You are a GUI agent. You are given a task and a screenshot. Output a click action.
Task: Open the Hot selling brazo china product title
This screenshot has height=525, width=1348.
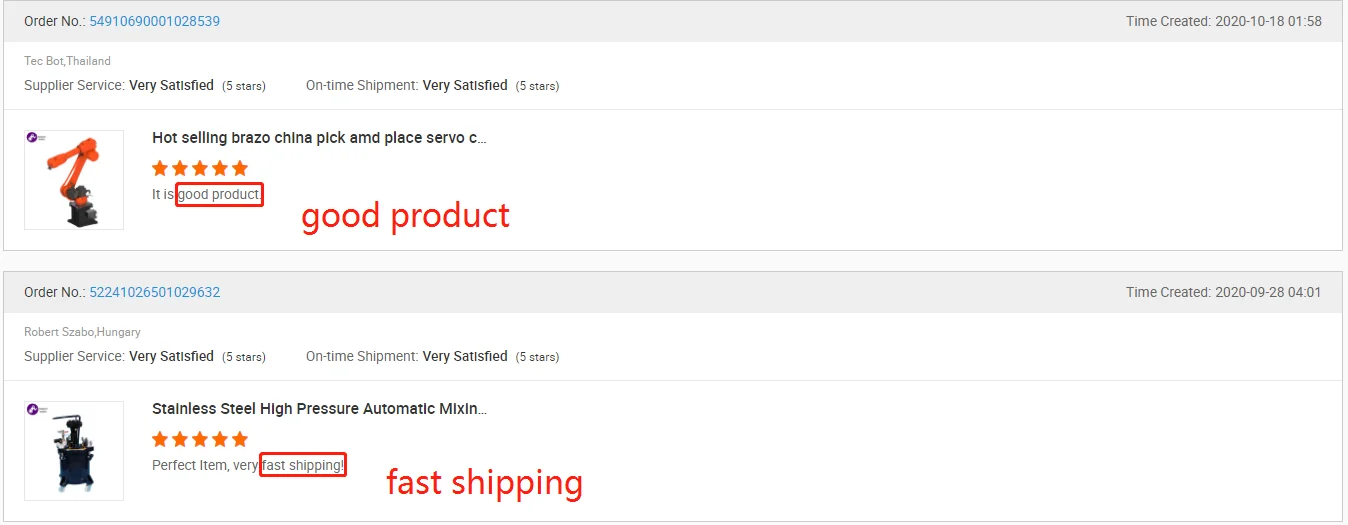pyautogui.click(x=319, y=138)
